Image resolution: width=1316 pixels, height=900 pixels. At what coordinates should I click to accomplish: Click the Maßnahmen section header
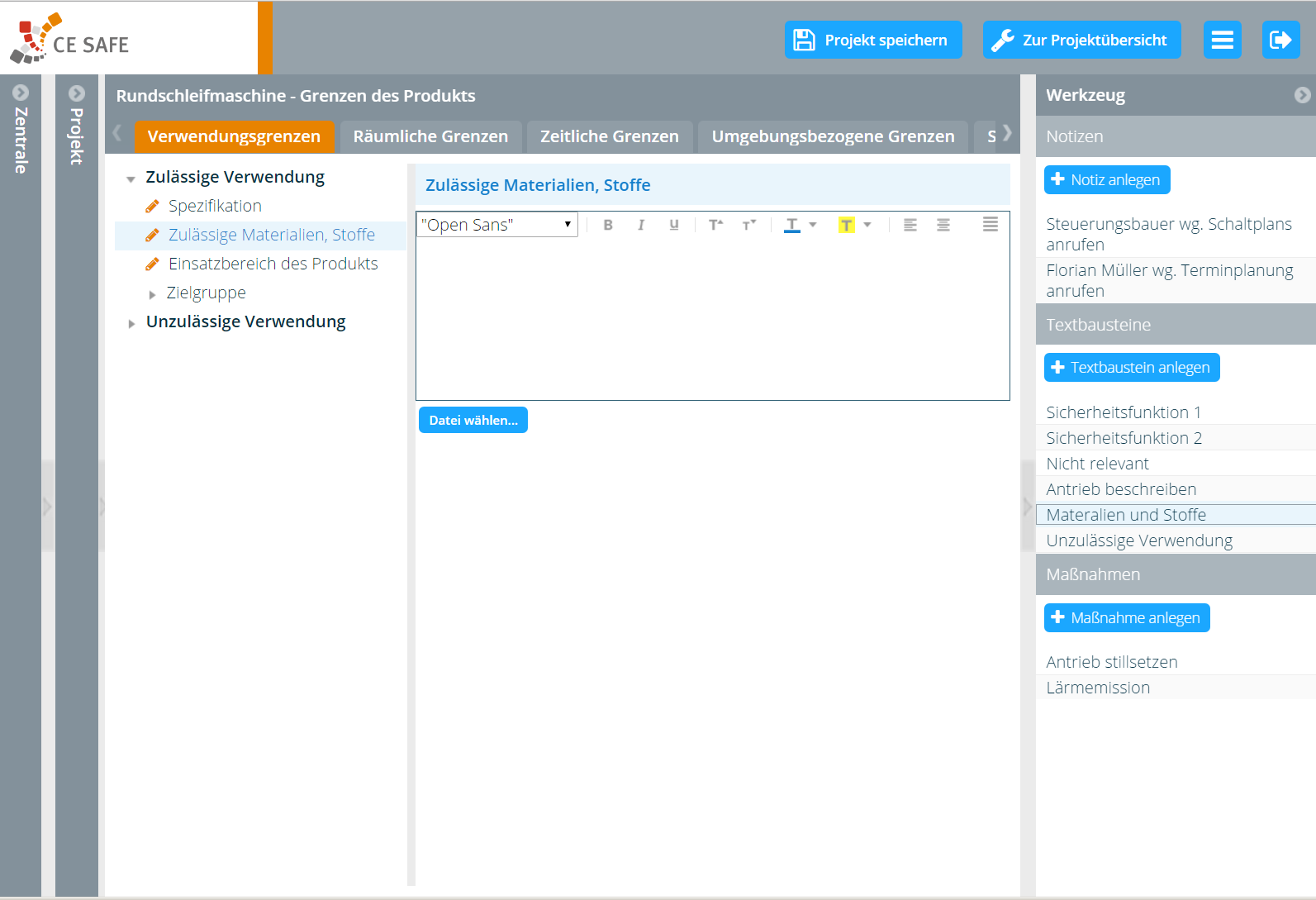(x=1176, y=574)
